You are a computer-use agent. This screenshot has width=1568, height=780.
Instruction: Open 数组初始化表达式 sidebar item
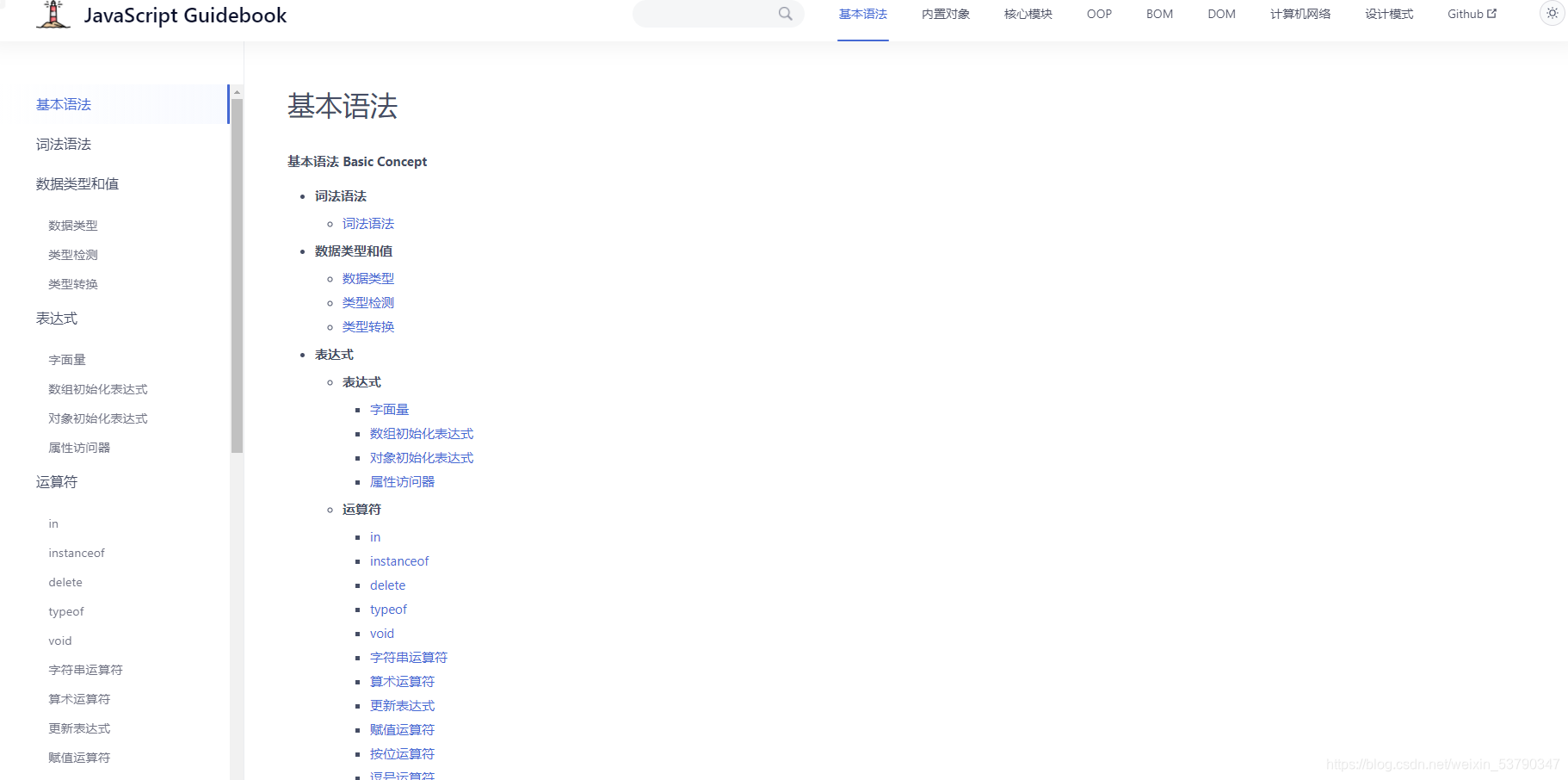(x=98, y=389)
